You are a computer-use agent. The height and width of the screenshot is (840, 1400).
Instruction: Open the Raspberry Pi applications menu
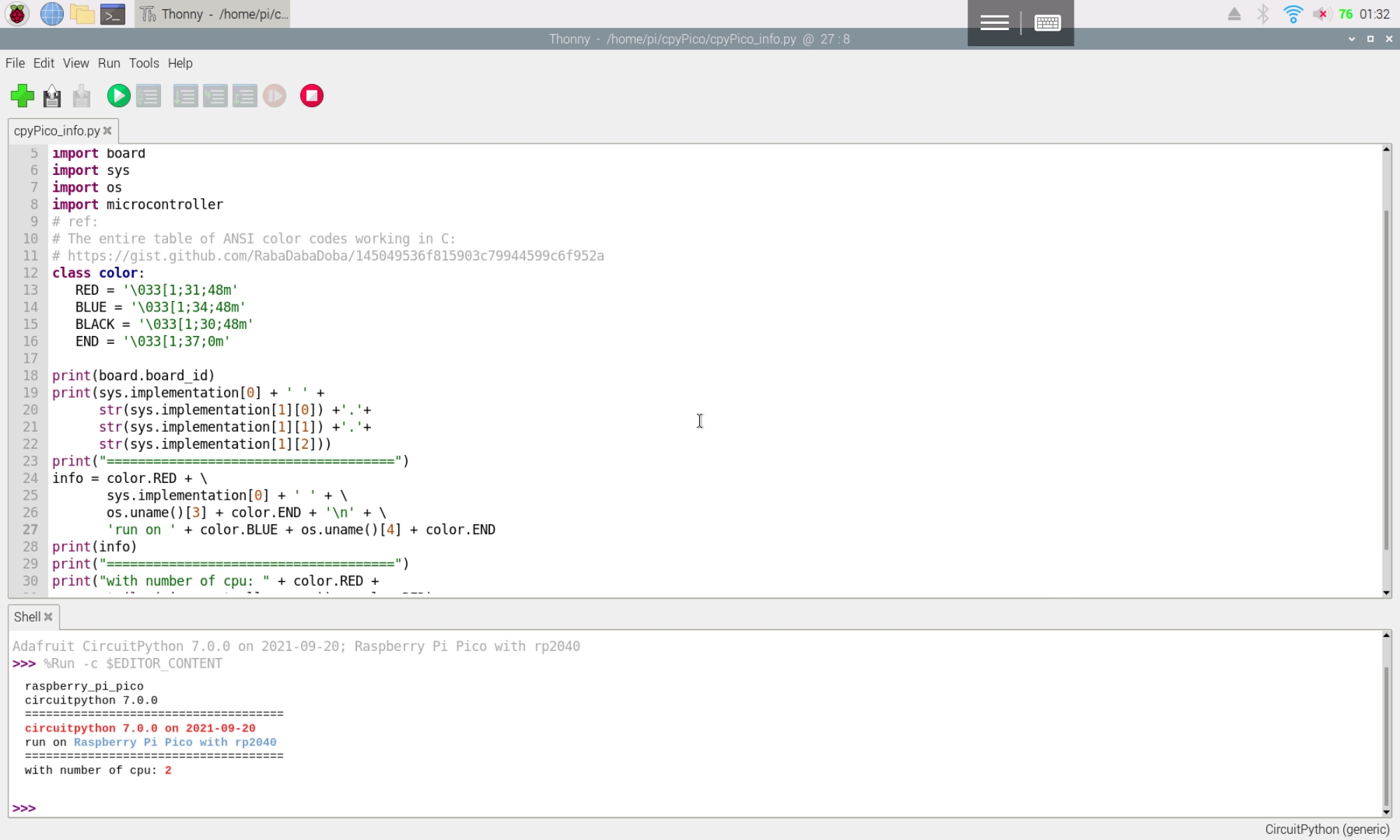[x=17, y=14]
